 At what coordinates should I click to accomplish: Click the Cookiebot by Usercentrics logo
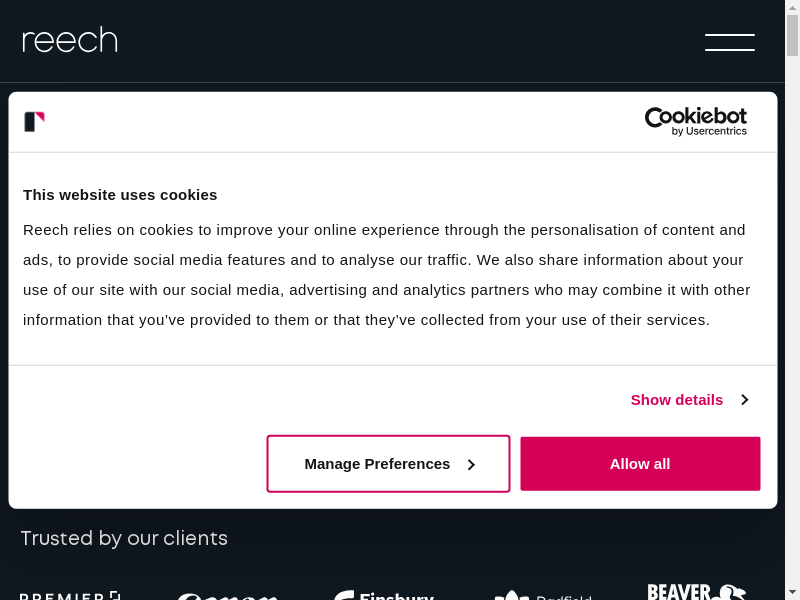click(x=695, y=121)
